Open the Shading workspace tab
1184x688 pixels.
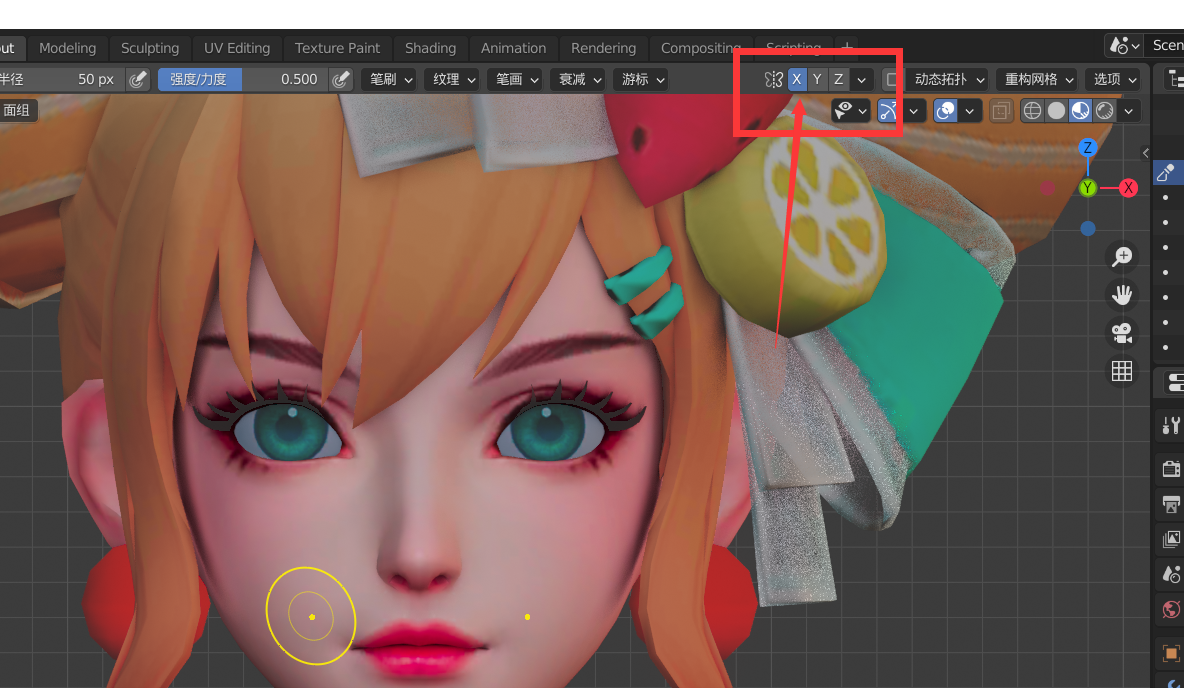430,48
